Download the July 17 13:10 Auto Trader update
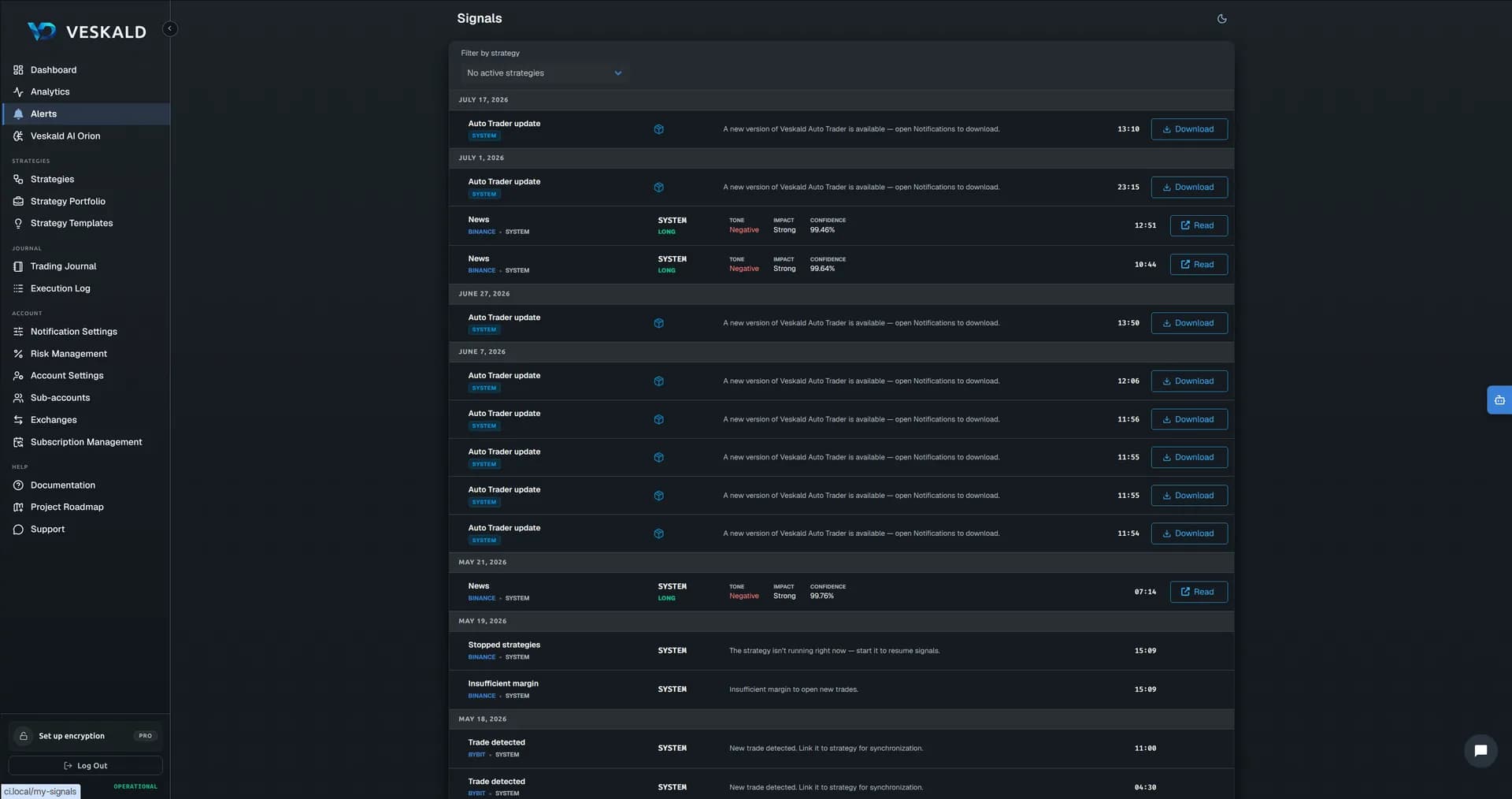This screenshot has width=1512, height=799. click(x=1188, y=129)
